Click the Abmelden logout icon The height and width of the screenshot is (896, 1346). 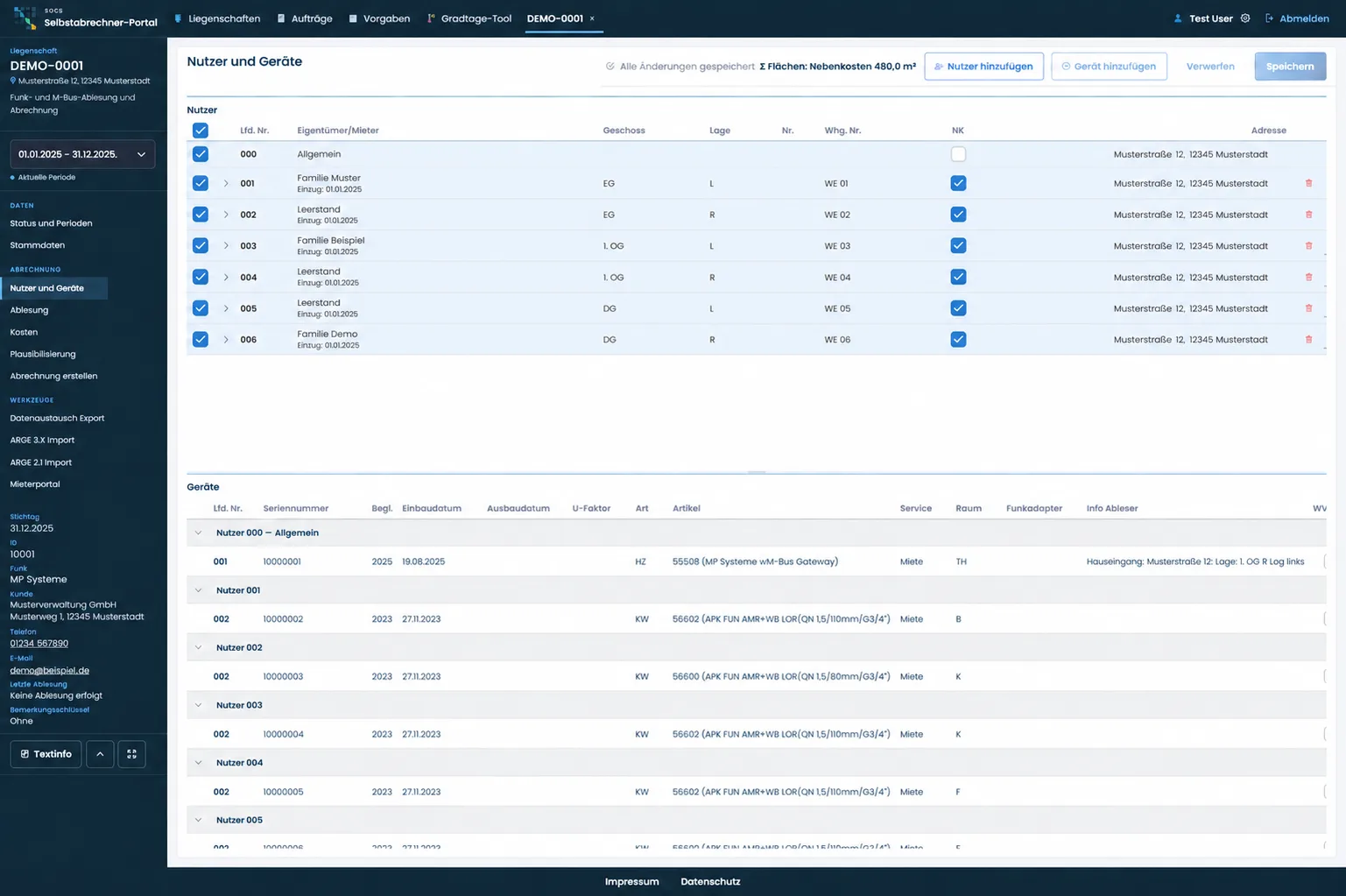1269,18
